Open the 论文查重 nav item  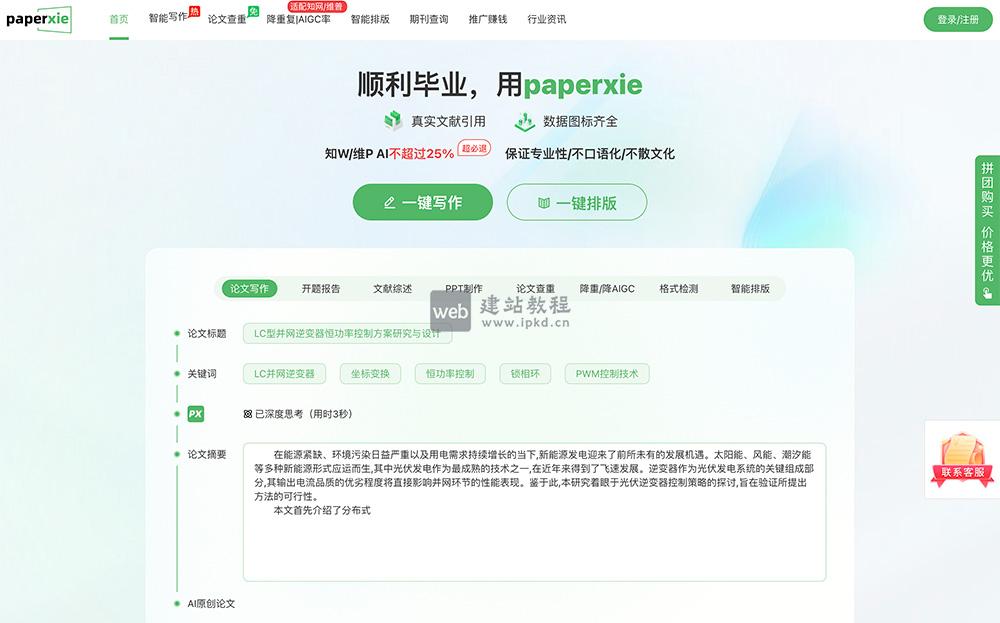click(x=227, y=19)
